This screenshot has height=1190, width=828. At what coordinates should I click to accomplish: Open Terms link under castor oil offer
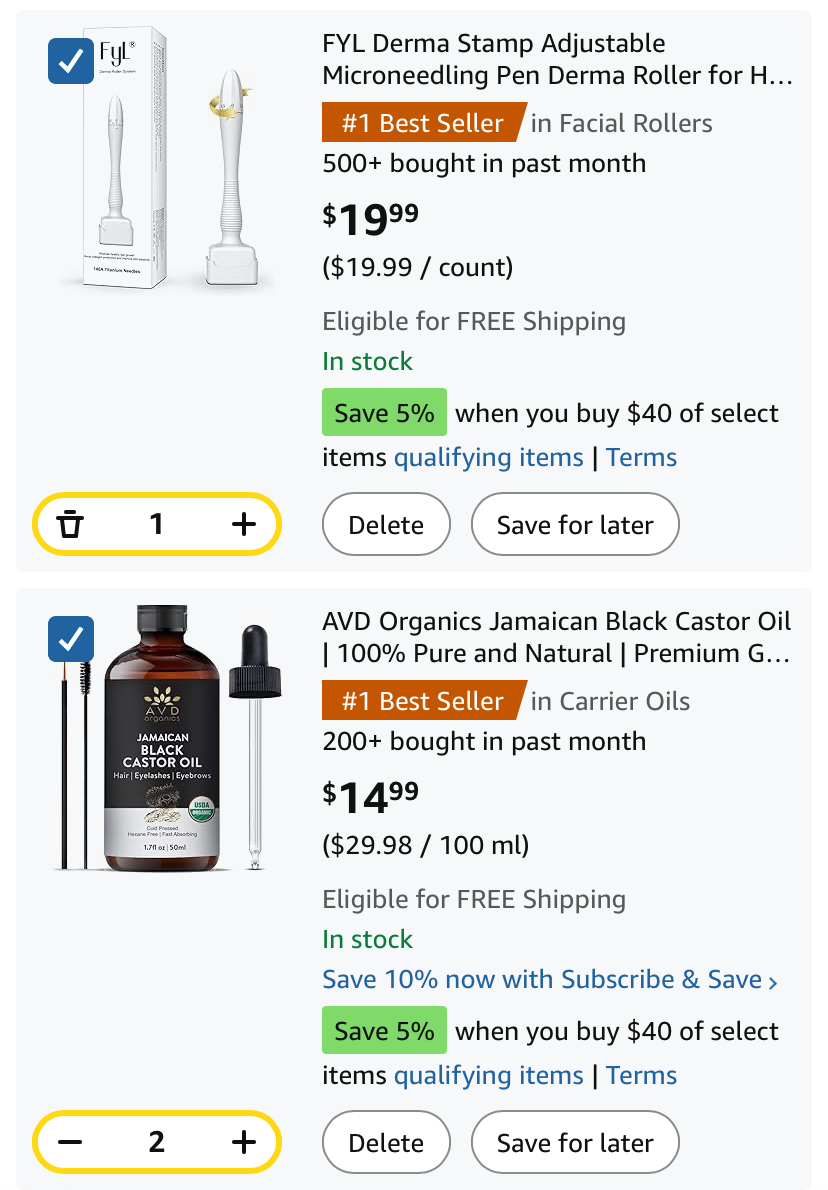(641, 1075)
